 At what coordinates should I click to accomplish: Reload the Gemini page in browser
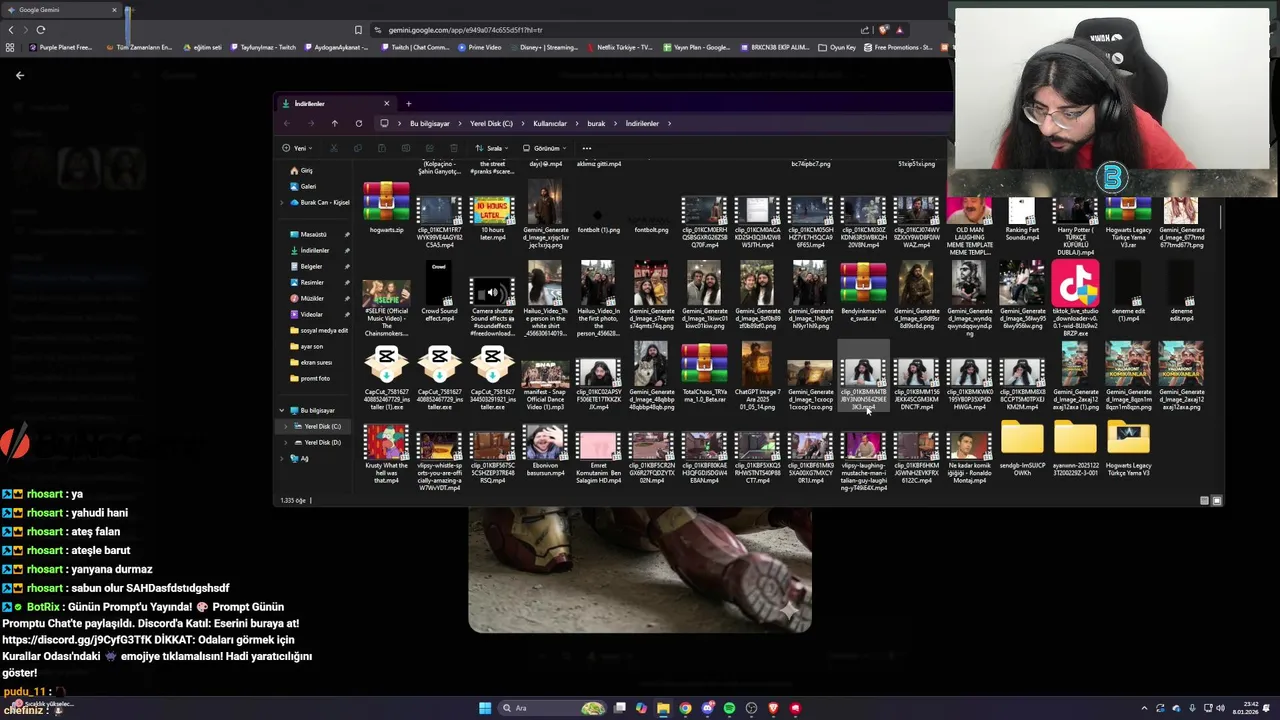coord(40,30)
